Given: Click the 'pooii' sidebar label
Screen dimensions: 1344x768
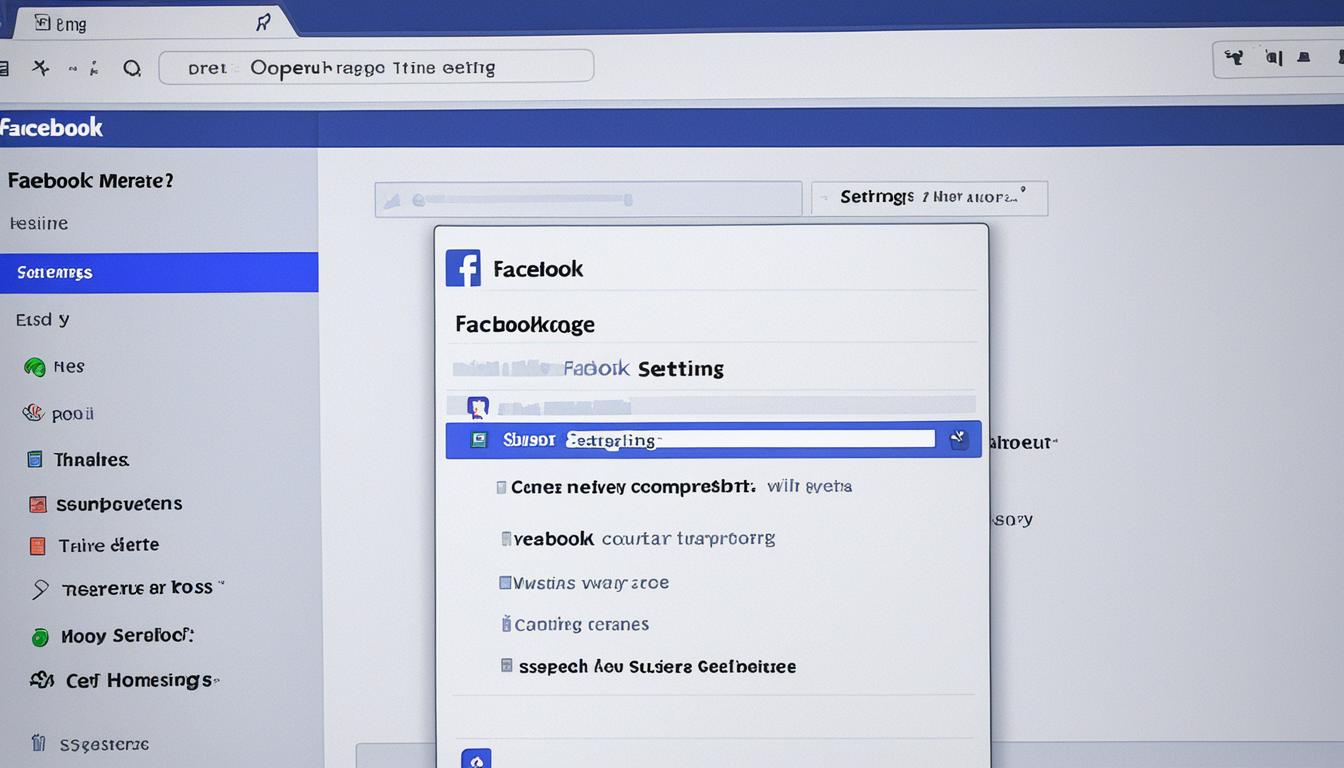Looking at the screenshot, I should [x=73, y=413].
